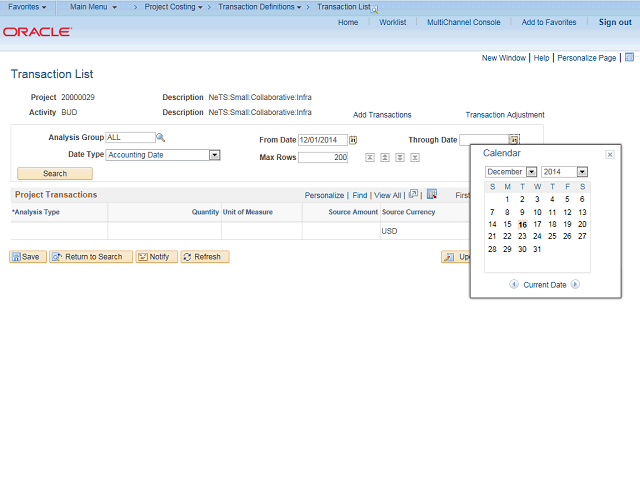Select December 20 in the calendar

pos(582,224)
